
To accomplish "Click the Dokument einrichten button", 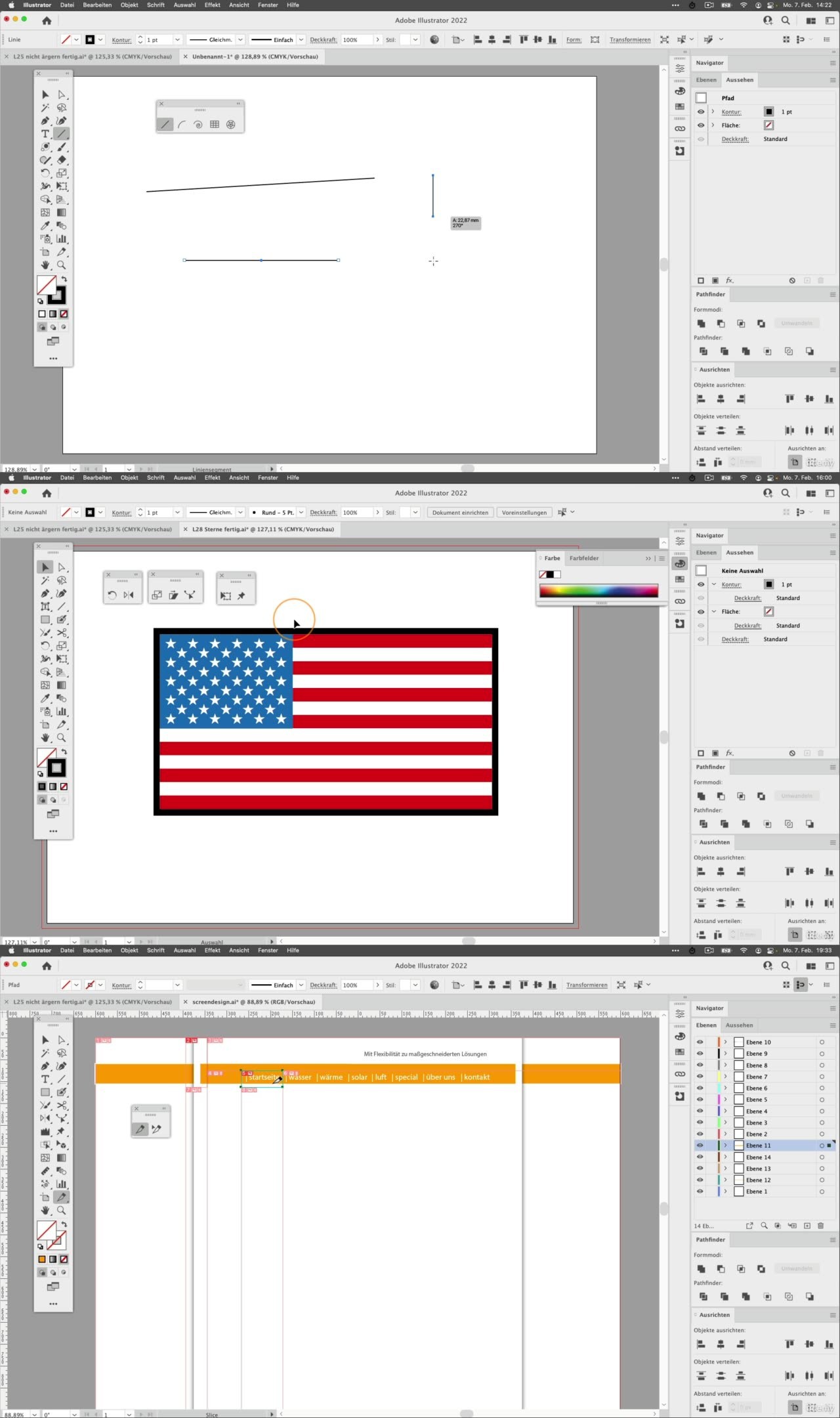I will pos(460,513).
